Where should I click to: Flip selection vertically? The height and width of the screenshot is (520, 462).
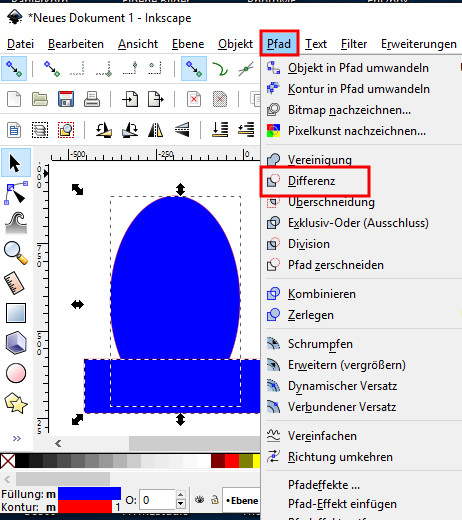click(182, 130)
